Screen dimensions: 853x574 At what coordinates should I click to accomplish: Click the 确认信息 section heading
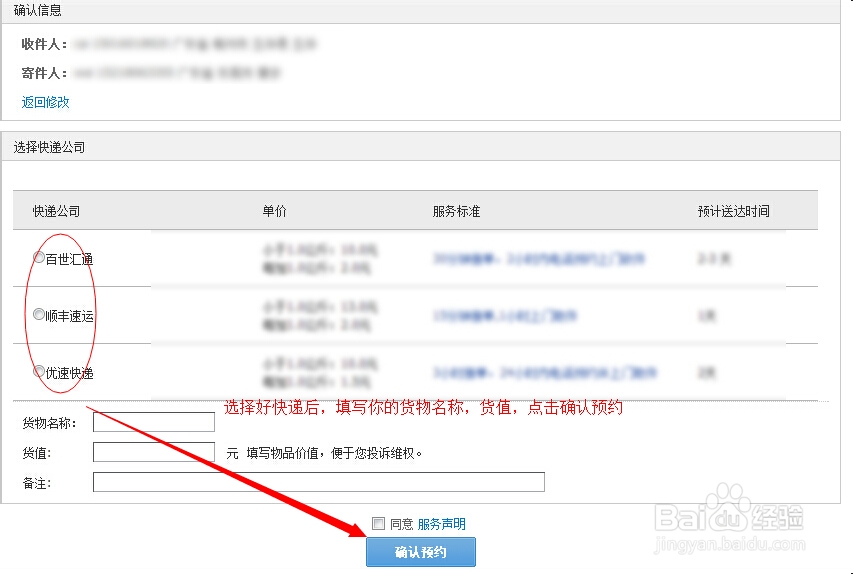pyautogui.click(x=38, y=10)
